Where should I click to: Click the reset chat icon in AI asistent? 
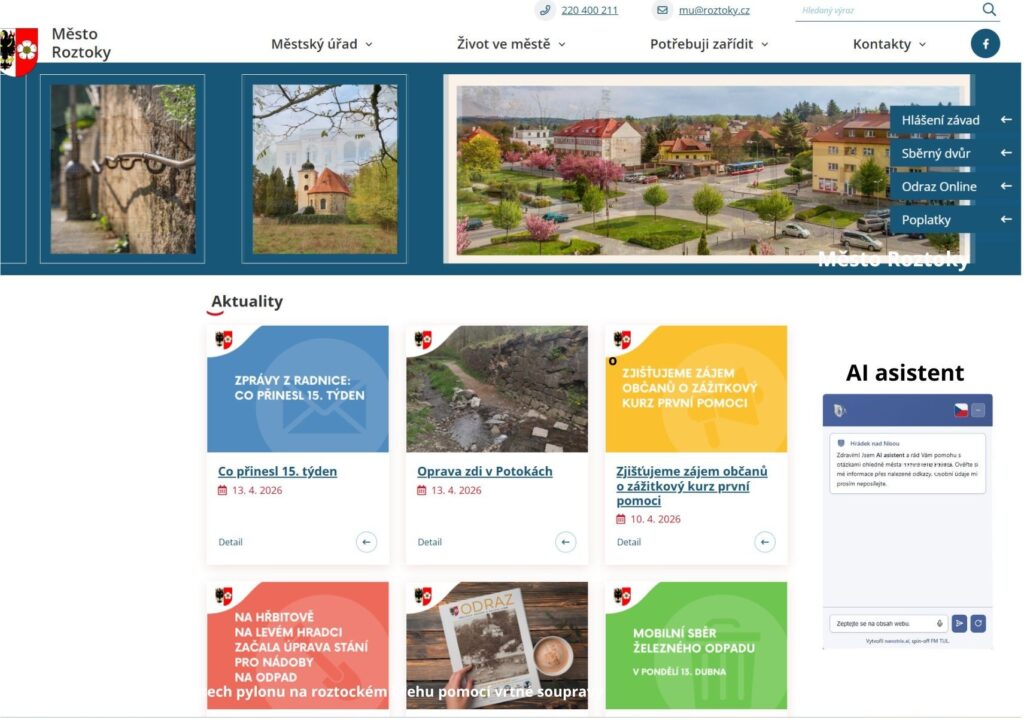[x=979, y=623]
